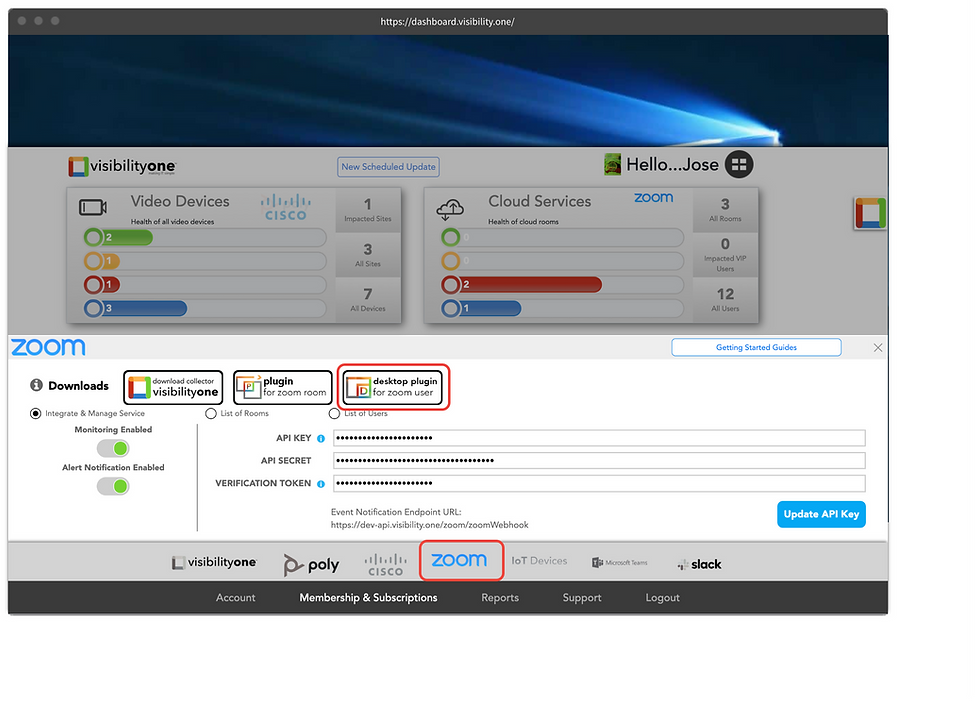This screenshot has width=980, height=706.
Task: Click All Devices count tile
Action: coord(368,300)
